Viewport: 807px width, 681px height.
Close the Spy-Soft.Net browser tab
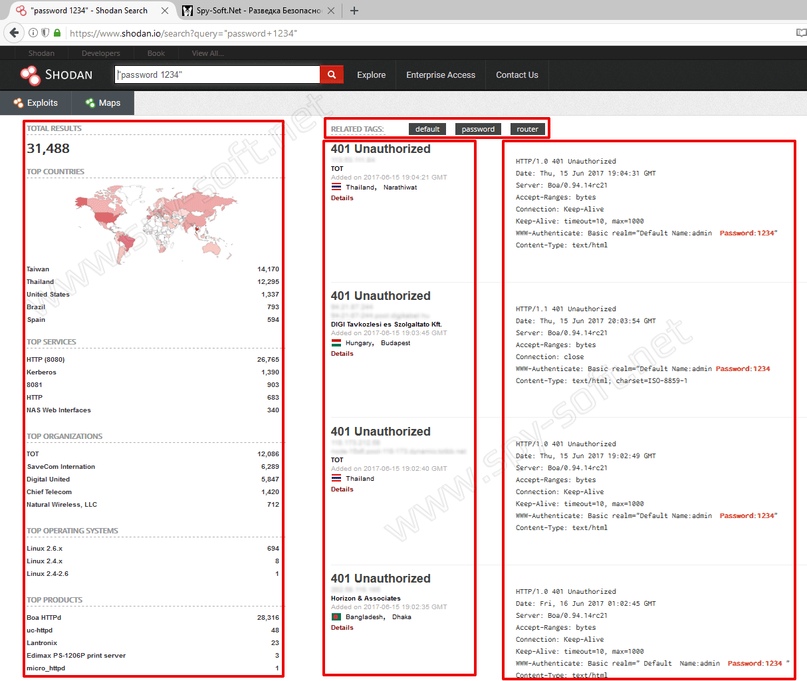[x=331, y=10]
